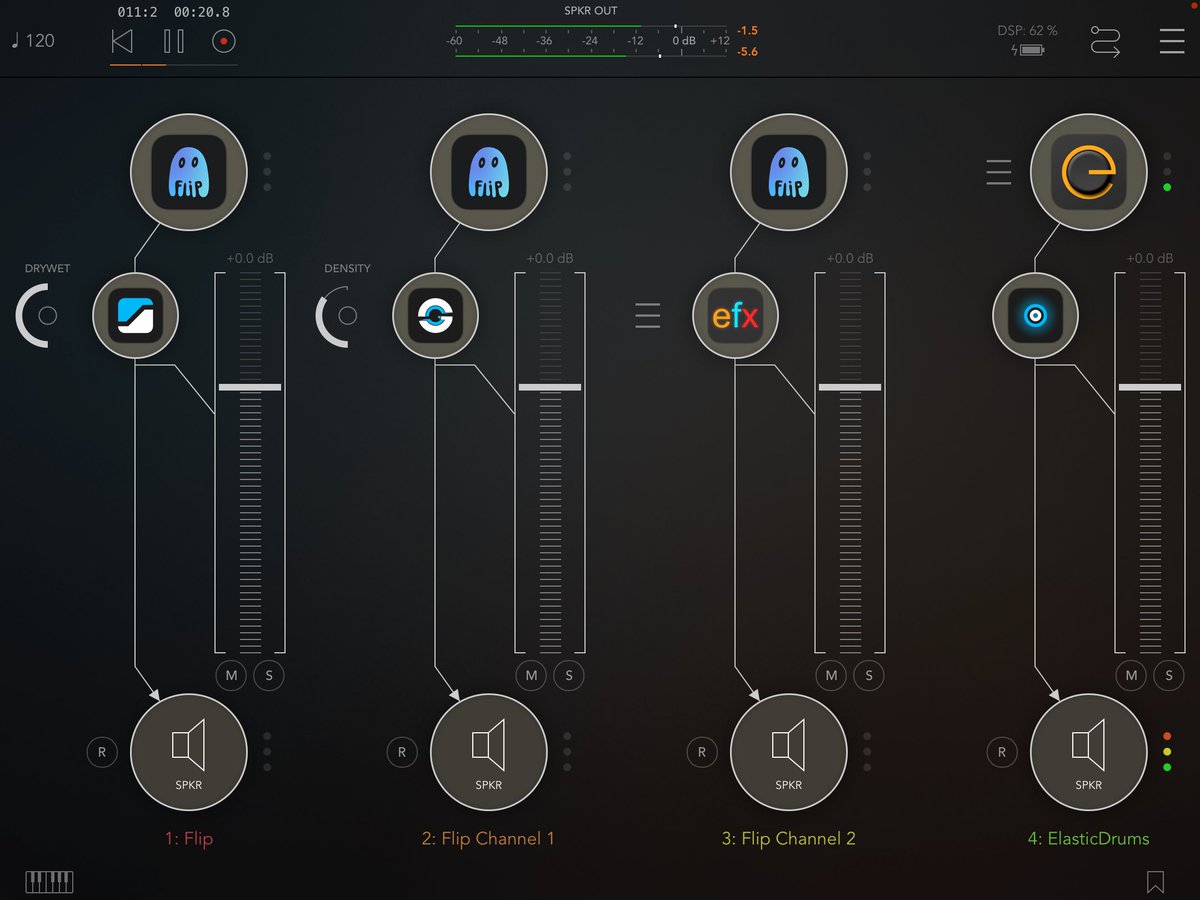Select SPKR output of channel 1: Flip
Screen dimensions: 1200x900
189,752
